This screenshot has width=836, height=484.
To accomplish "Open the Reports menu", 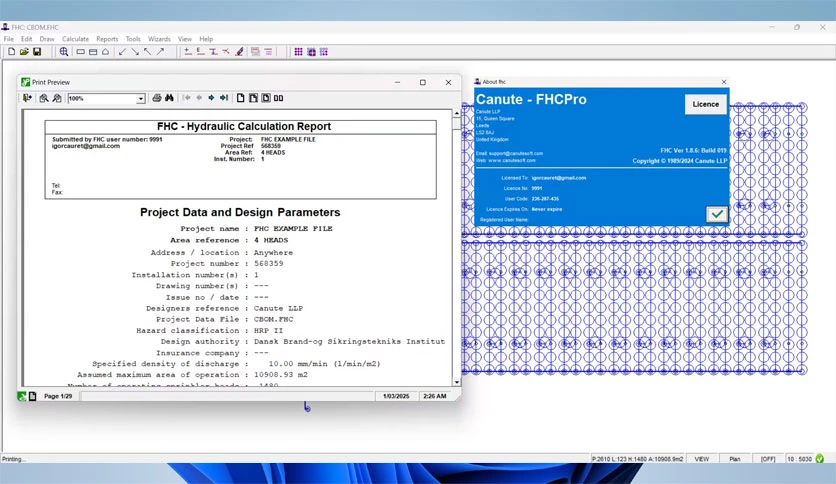I will click(107, 39).
